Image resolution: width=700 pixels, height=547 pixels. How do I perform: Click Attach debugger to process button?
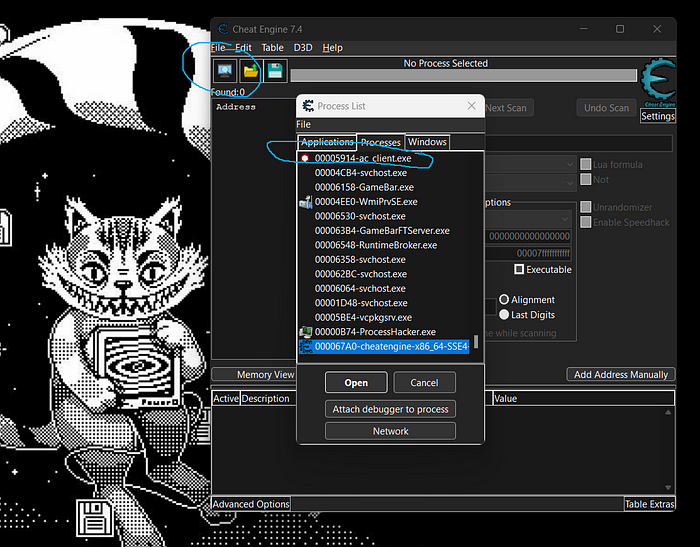pos(390,409)
